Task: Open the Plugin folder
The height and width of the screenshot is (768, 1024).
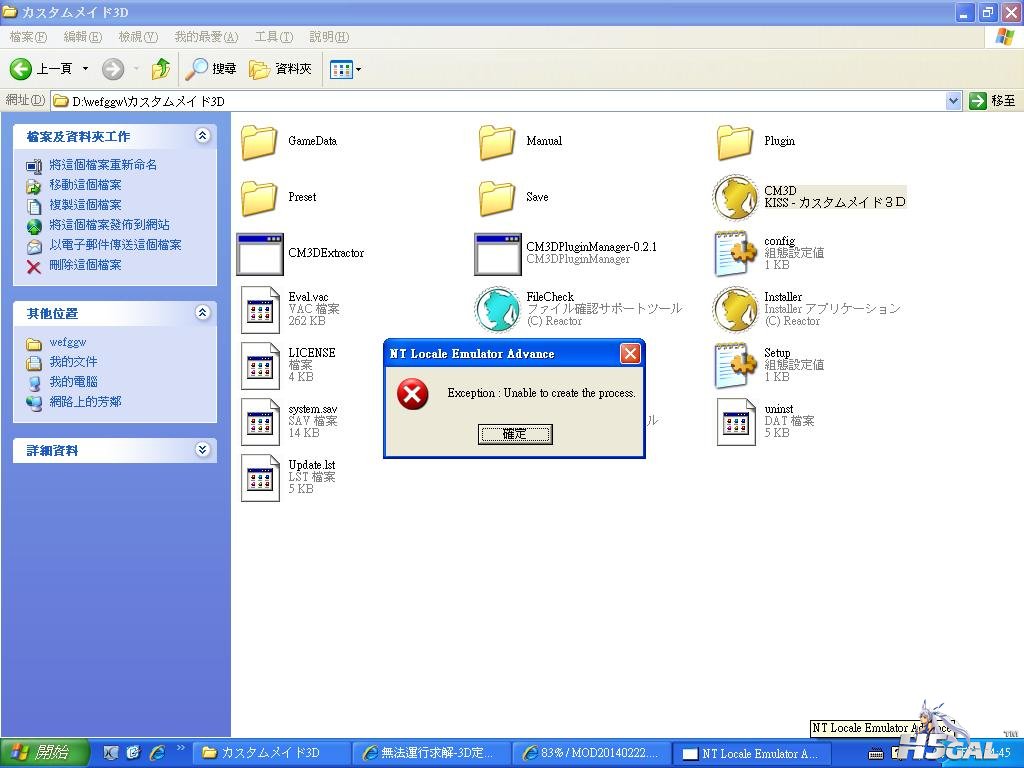Action: [x=735, y=142]
